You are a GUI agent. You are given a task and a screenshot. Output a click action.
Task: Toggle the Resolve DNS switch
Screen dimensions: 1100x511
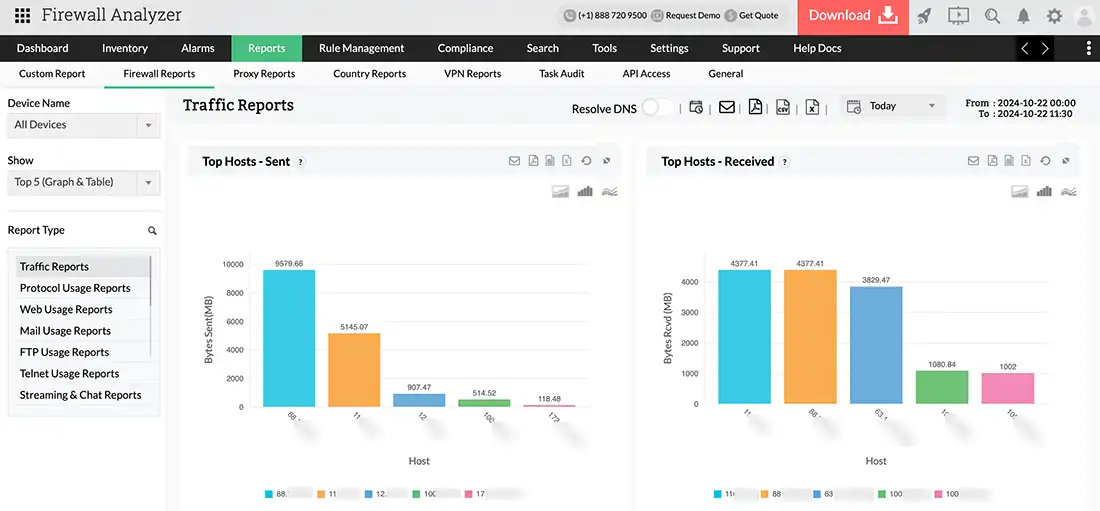(x=657, y=107)
